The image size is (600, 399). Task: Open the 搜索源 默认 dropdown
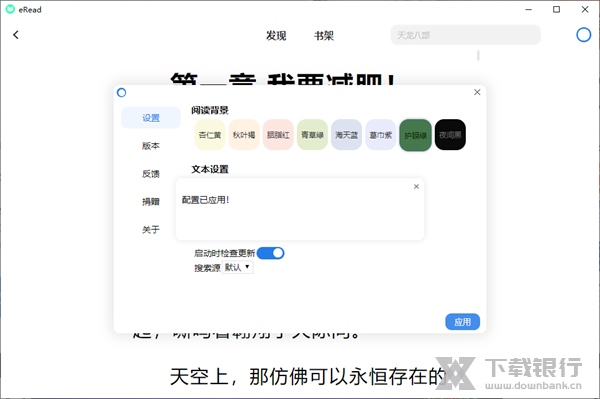point(237,267)
